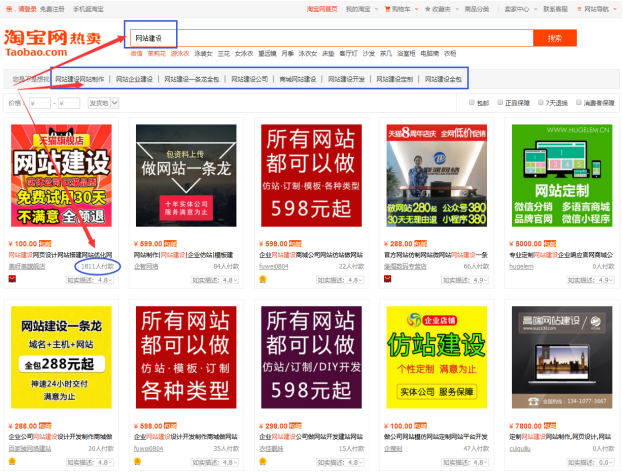Click the 84人付款 payment count
The width and height of the screenshot is (623, 472).
(x=226, y=266)
